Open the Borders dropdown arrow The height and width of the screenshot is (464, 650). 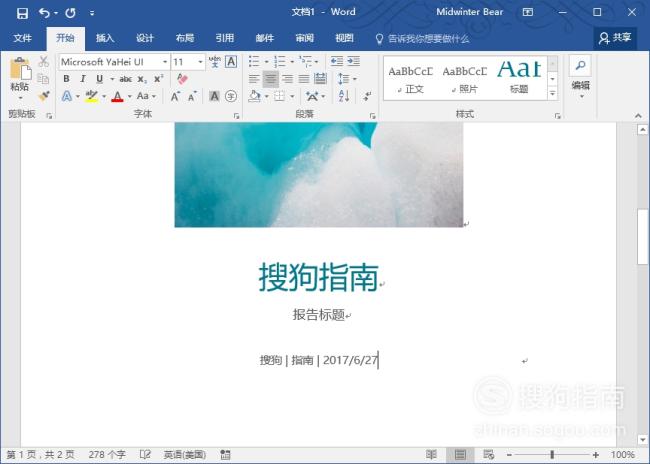point(292,97)
